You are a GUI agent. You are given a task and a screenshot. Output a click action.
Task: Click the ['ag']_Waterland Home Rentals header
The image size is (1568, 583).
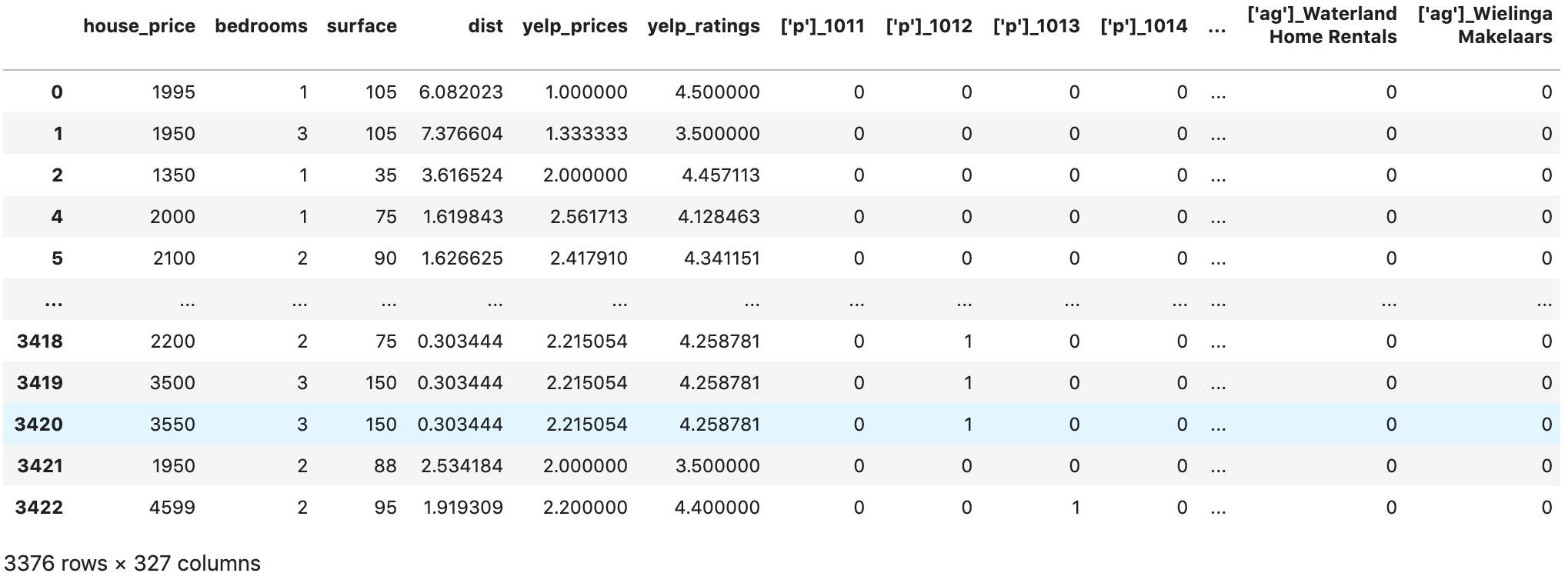1322,25
